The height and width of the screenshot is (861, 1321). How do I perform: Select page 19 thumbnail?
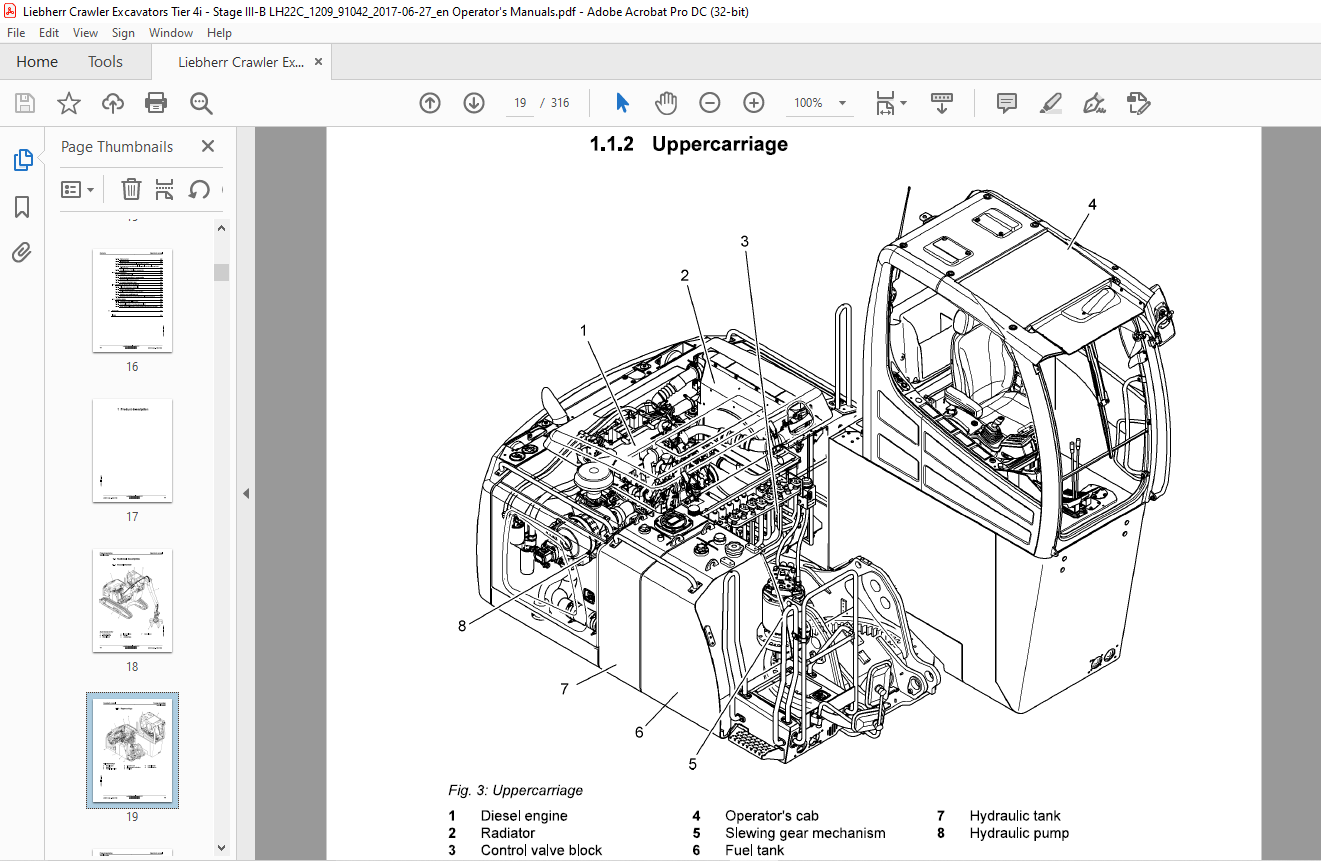[x=132, y=750]
